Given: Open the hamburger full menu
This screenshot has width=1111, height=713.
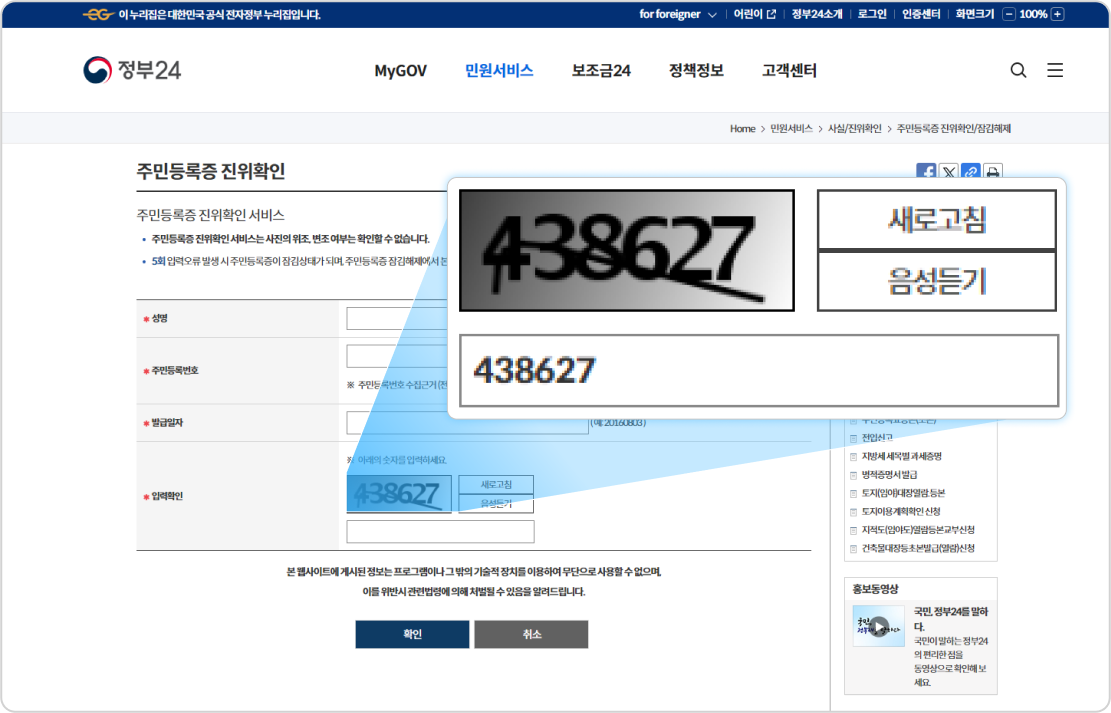Looking at the screenshot, I should pos(1055,70).
